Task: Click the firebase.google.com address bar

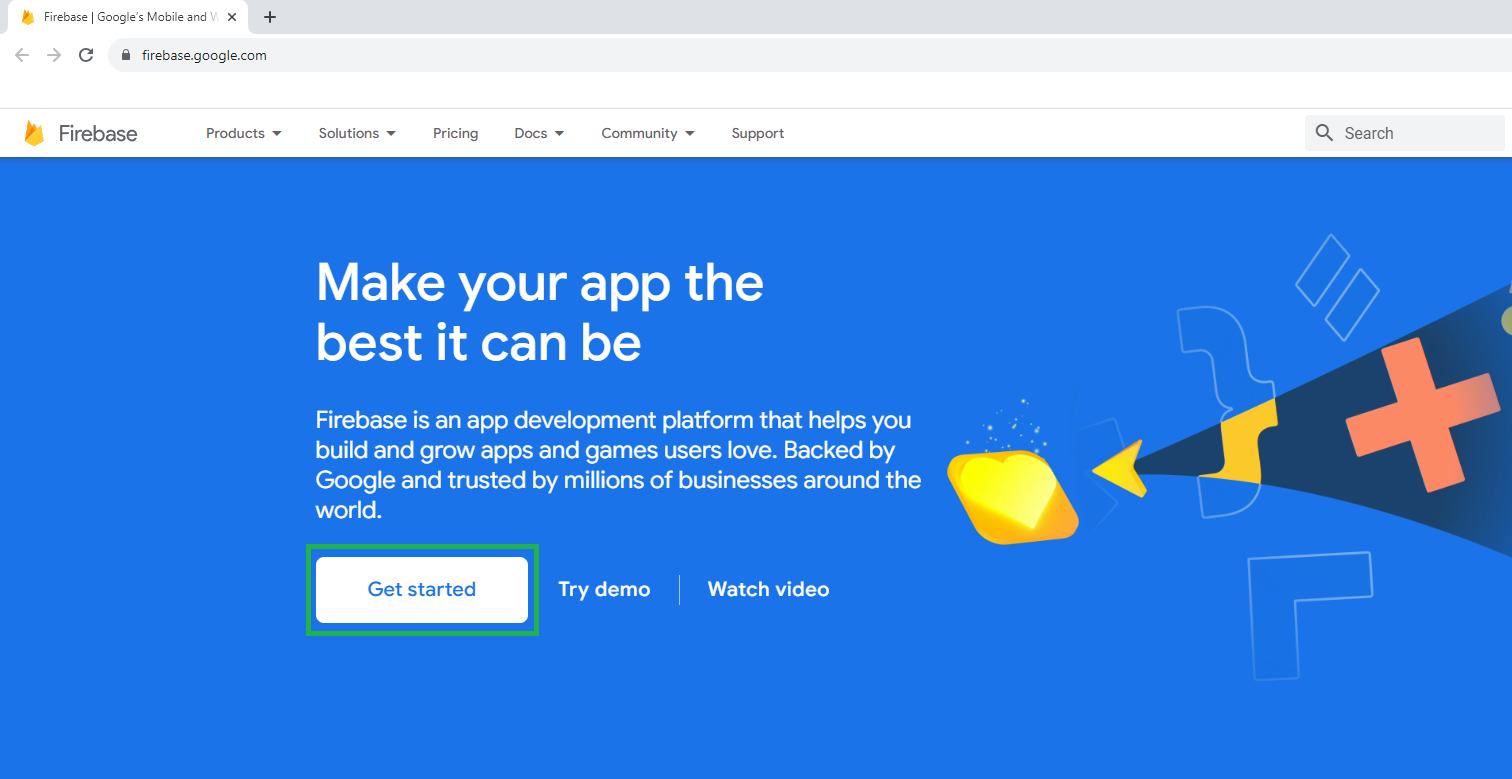Action: [810, 55]
